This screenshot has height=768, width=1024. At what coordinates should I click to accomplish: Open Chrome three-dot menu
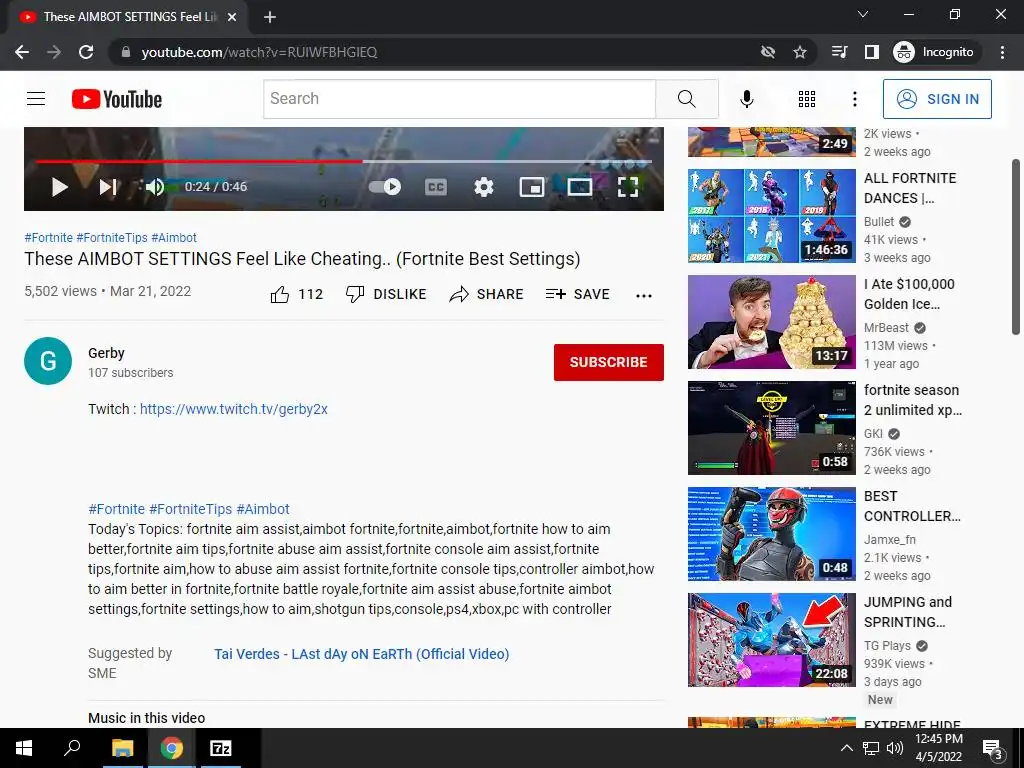coord(1002,52)
